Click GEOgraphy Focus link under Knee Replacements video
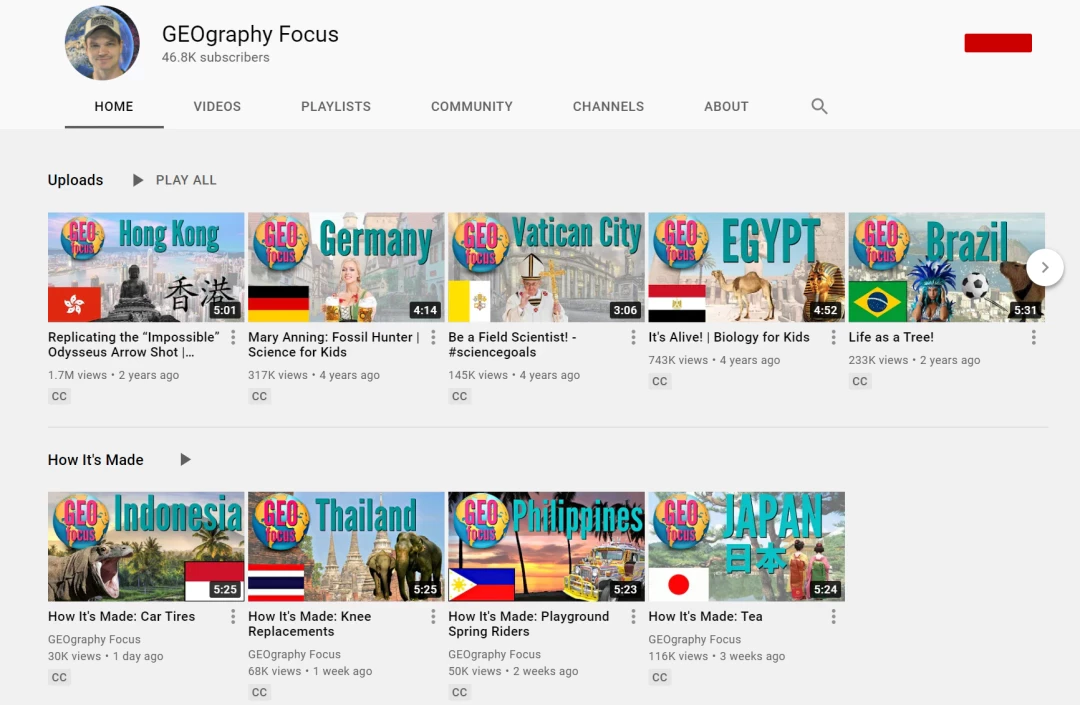 [x=294, y=655]
